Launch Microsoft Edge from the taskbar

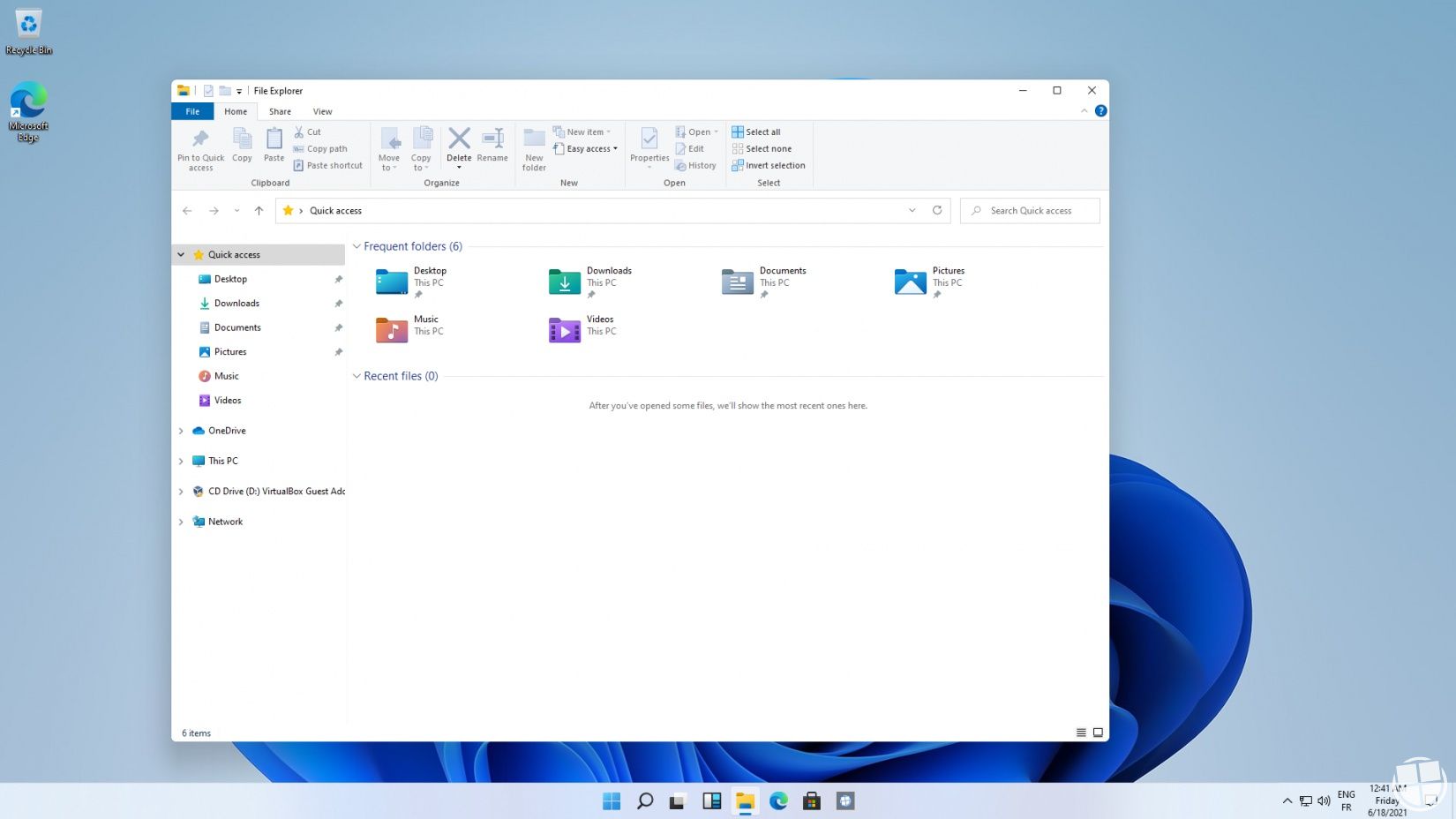click(778, 800)
